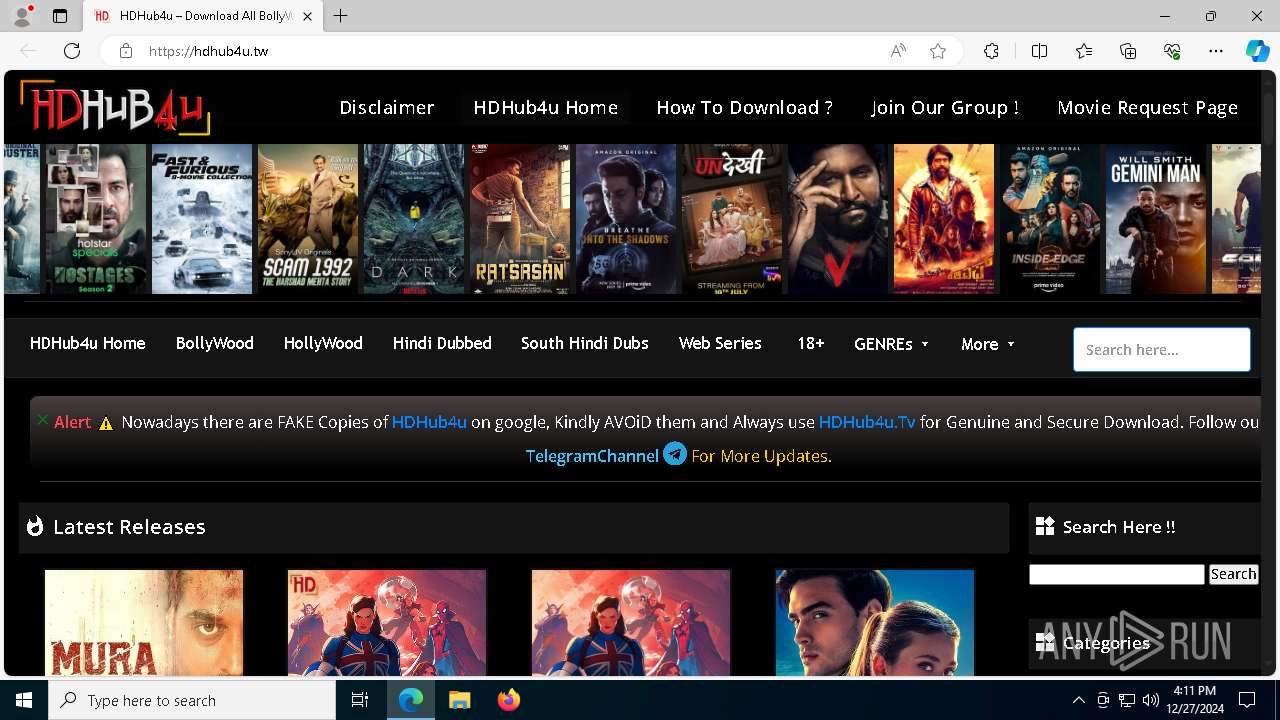View site information lock icon
The width and height of the screenshot is (1280, 720).
[x=125, y=51]
